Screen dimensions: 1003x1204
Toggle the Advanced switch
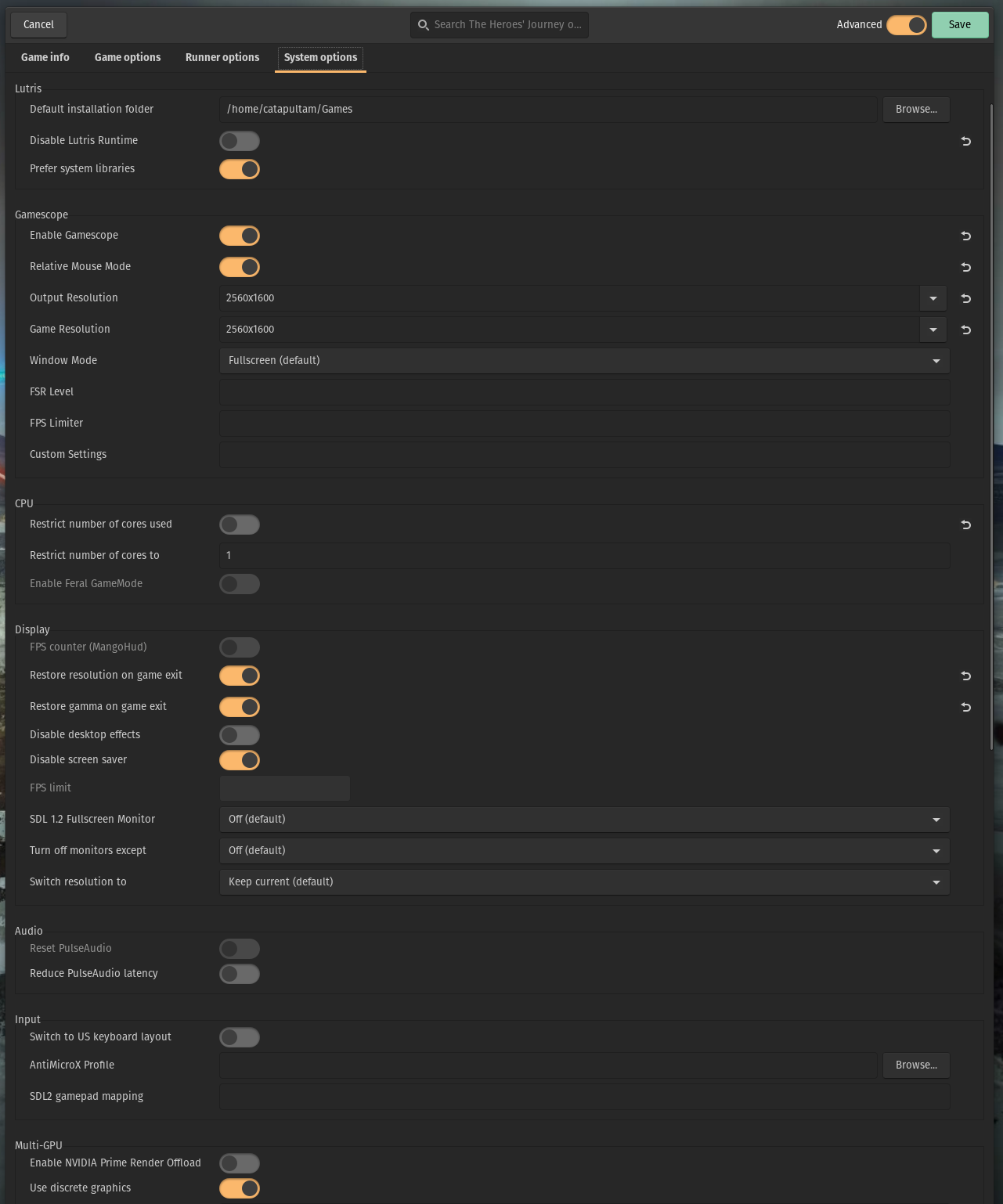tap(907, 25)
